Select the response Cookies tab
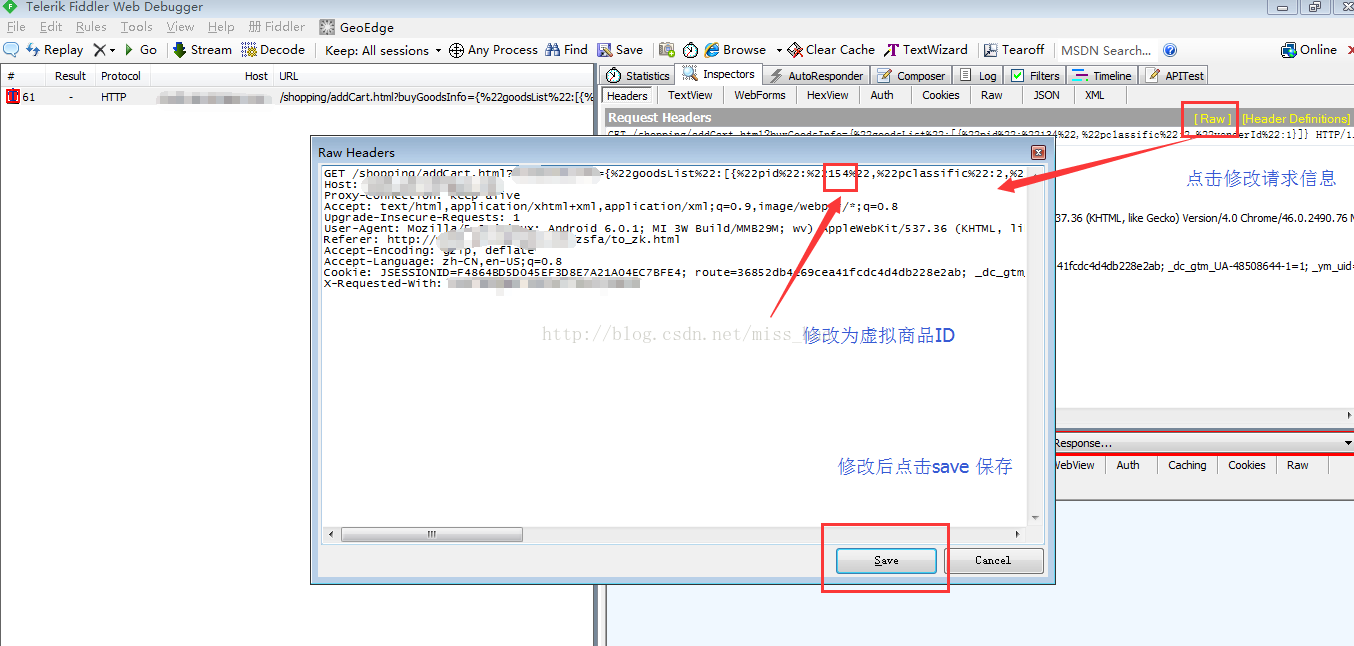This screenshot has width=1354, height=646. (x=1246, y=465)
